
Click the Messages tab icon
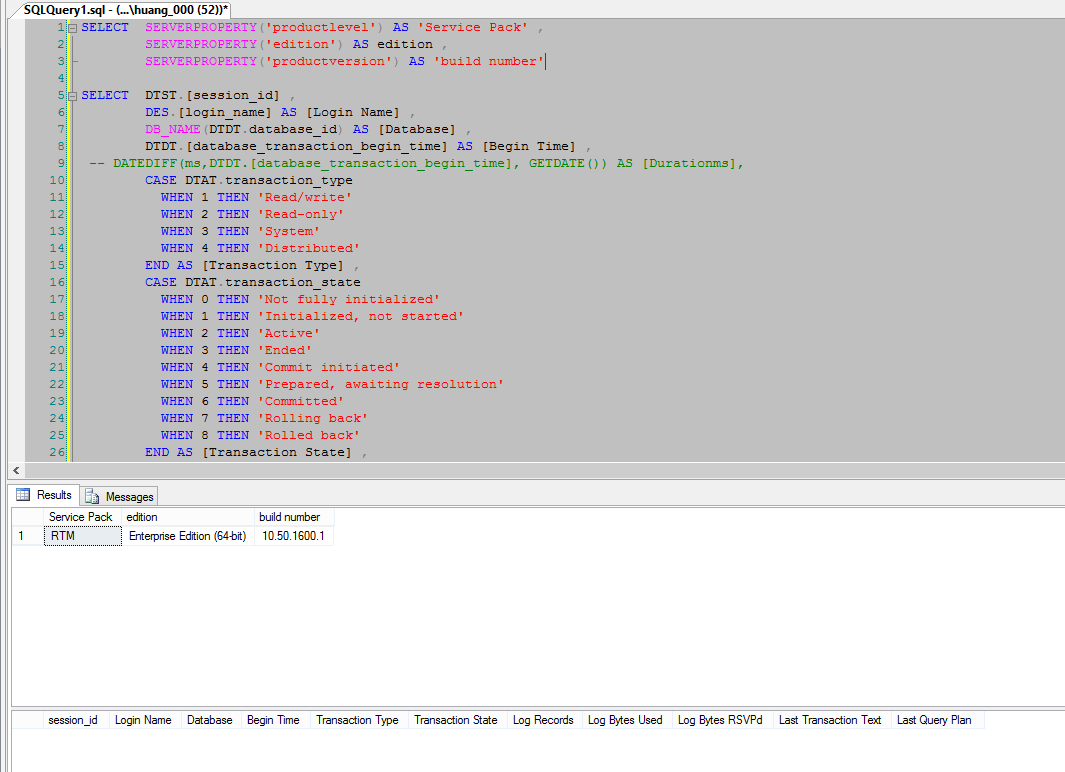click(x=92, y=496)
